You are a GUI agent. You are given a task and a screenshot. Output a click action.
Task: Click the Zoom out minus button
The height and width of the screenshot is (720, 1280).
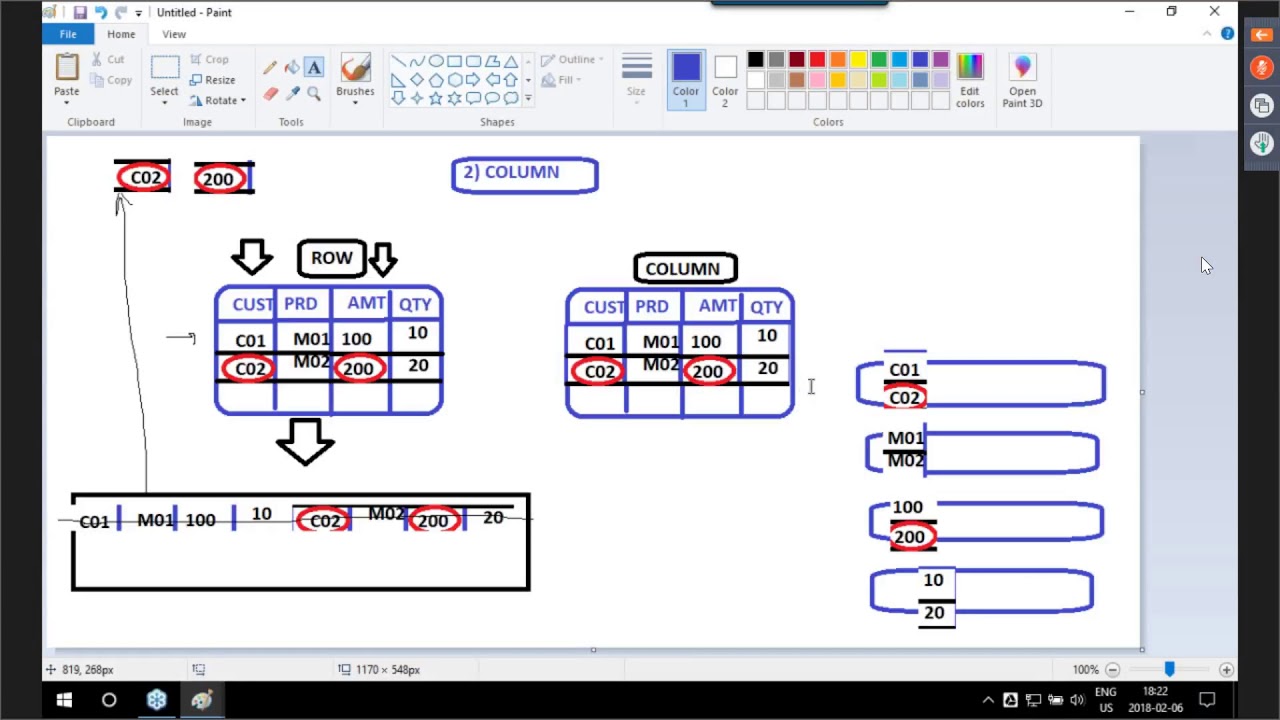1112,670
